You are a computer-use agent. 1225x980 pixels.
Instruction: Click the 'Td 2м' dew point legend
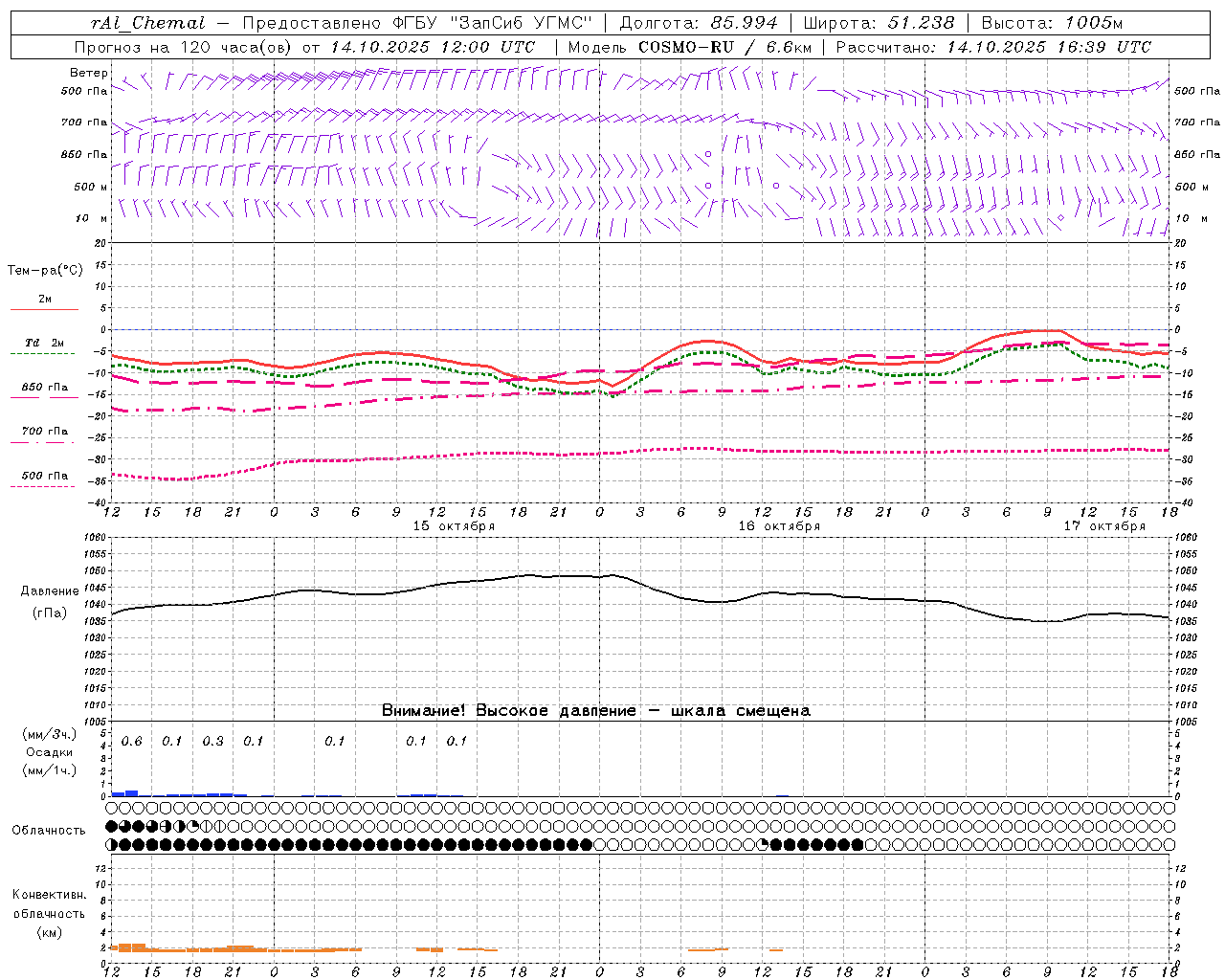pos(45,343)
